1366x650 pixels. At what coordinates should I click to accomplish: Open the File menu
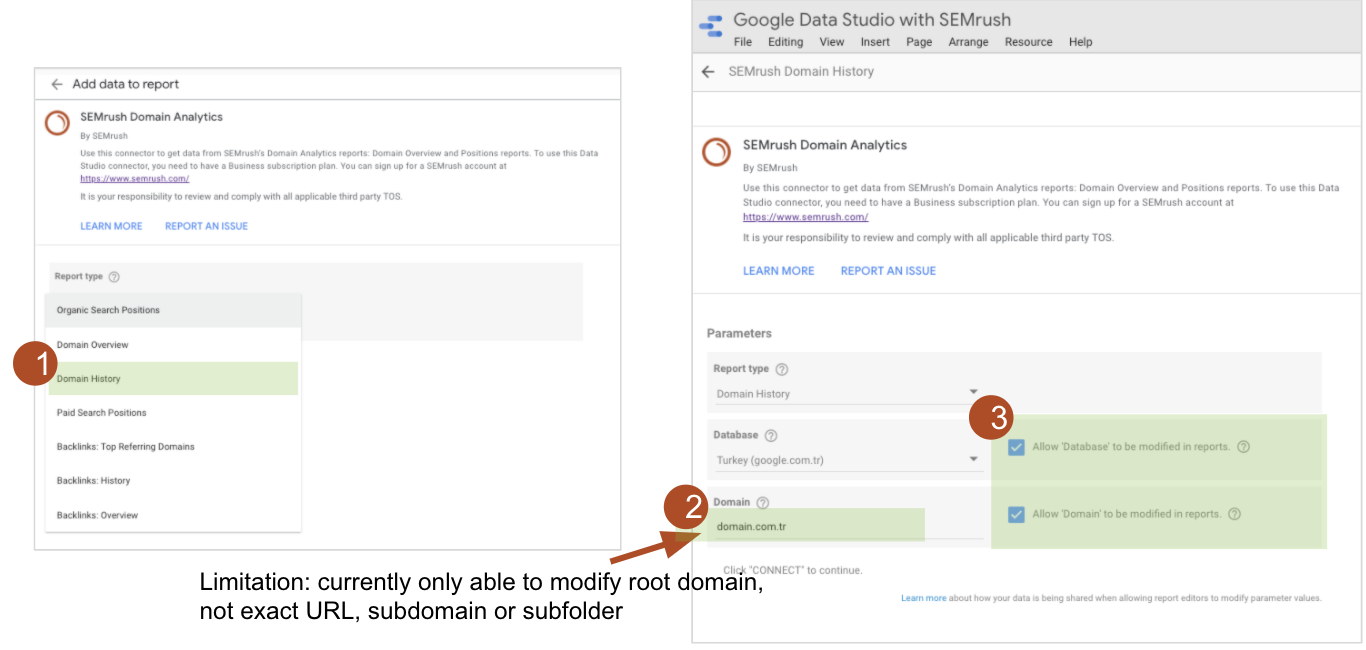tap(742, 42)
